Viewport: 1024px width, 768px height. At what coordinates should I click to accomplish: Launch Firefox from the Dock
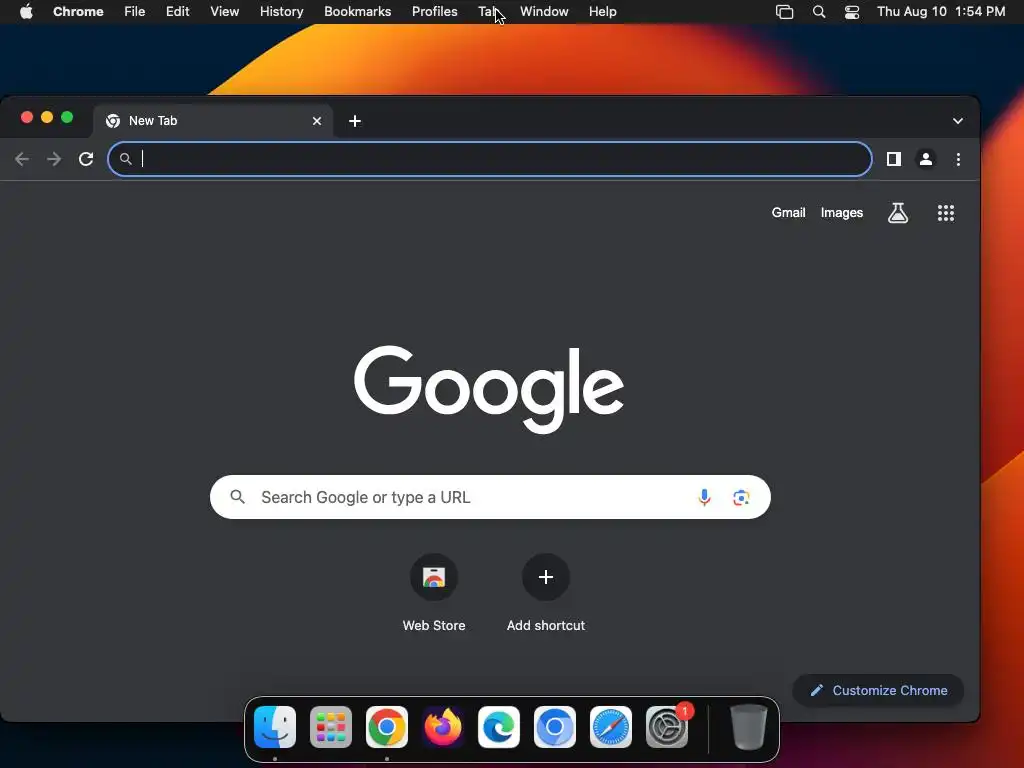443,727
